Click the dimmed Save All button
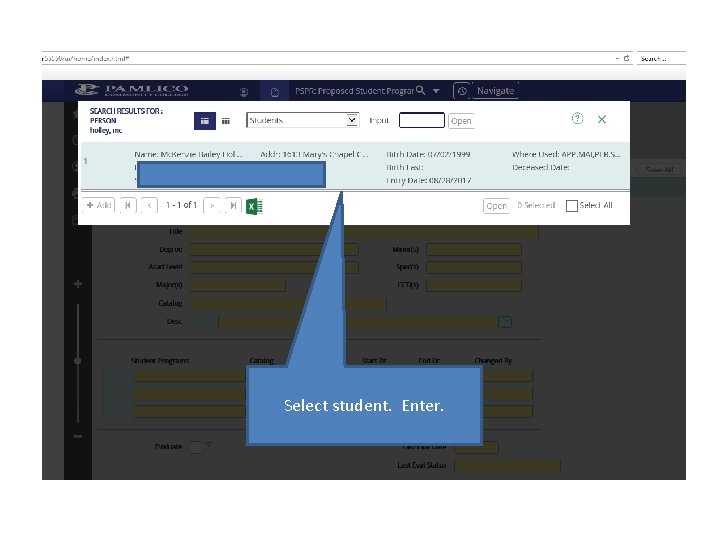Viewport: 720px width, 540px height. (x=659, y=169)
